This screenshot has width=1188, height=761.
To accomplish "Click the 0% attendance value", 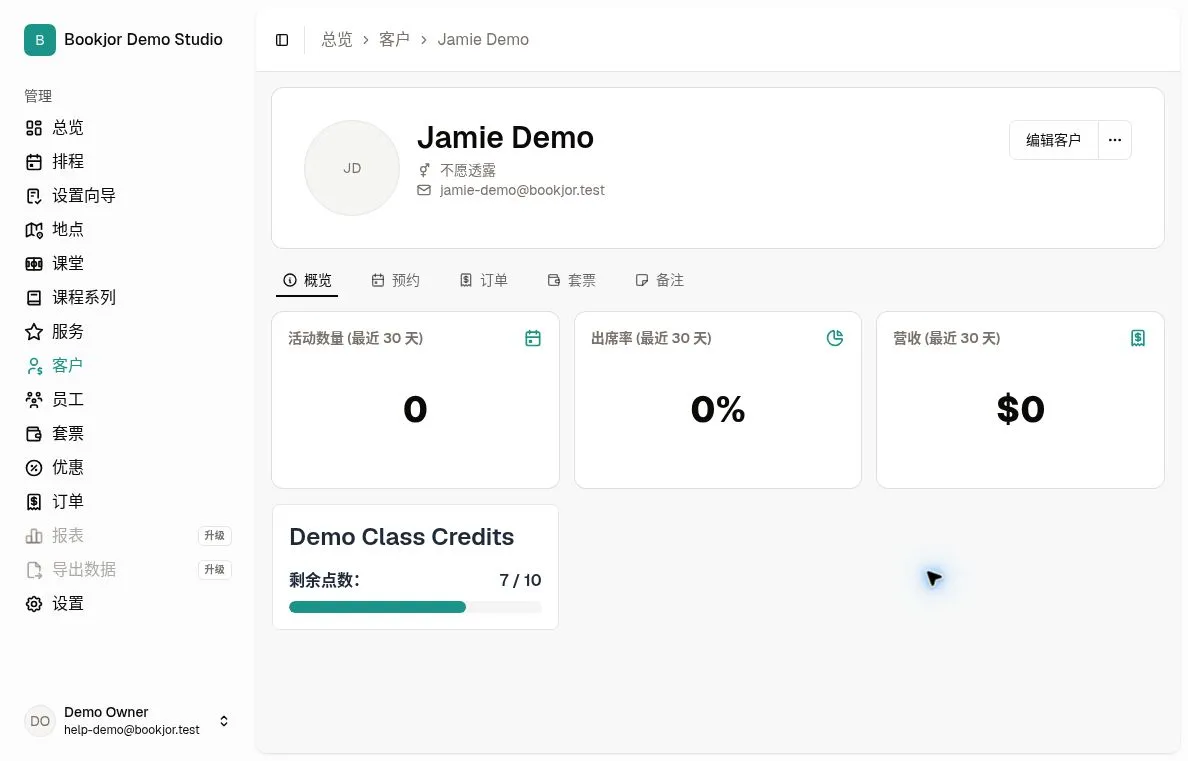I will coord(717,410).
